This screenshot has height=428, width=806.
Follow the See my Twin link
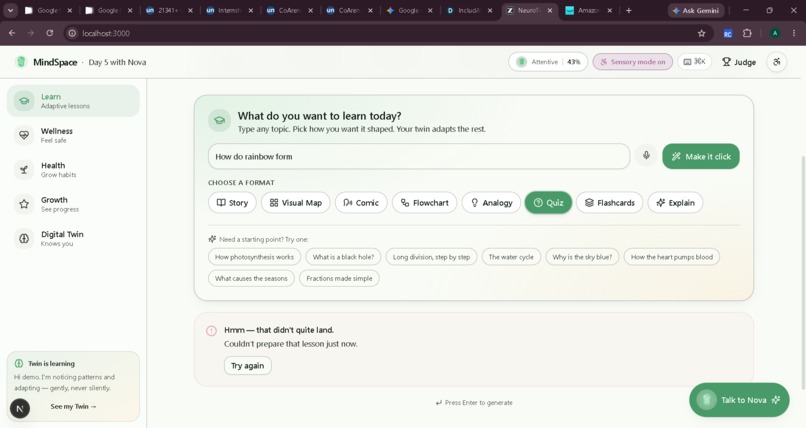[x=73, y=406]
